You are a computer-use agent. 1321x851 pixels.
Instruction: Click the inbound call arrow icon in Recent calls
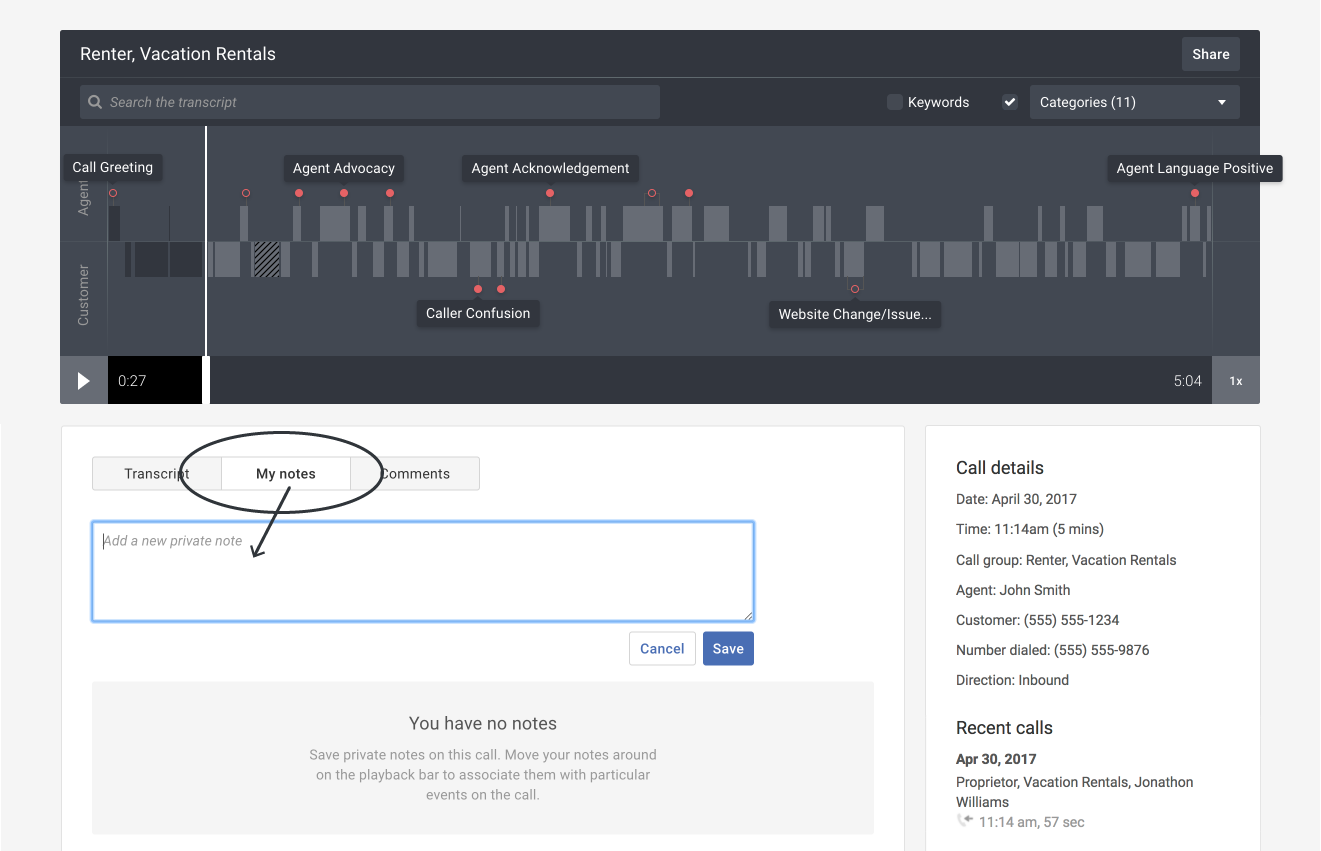964,821
